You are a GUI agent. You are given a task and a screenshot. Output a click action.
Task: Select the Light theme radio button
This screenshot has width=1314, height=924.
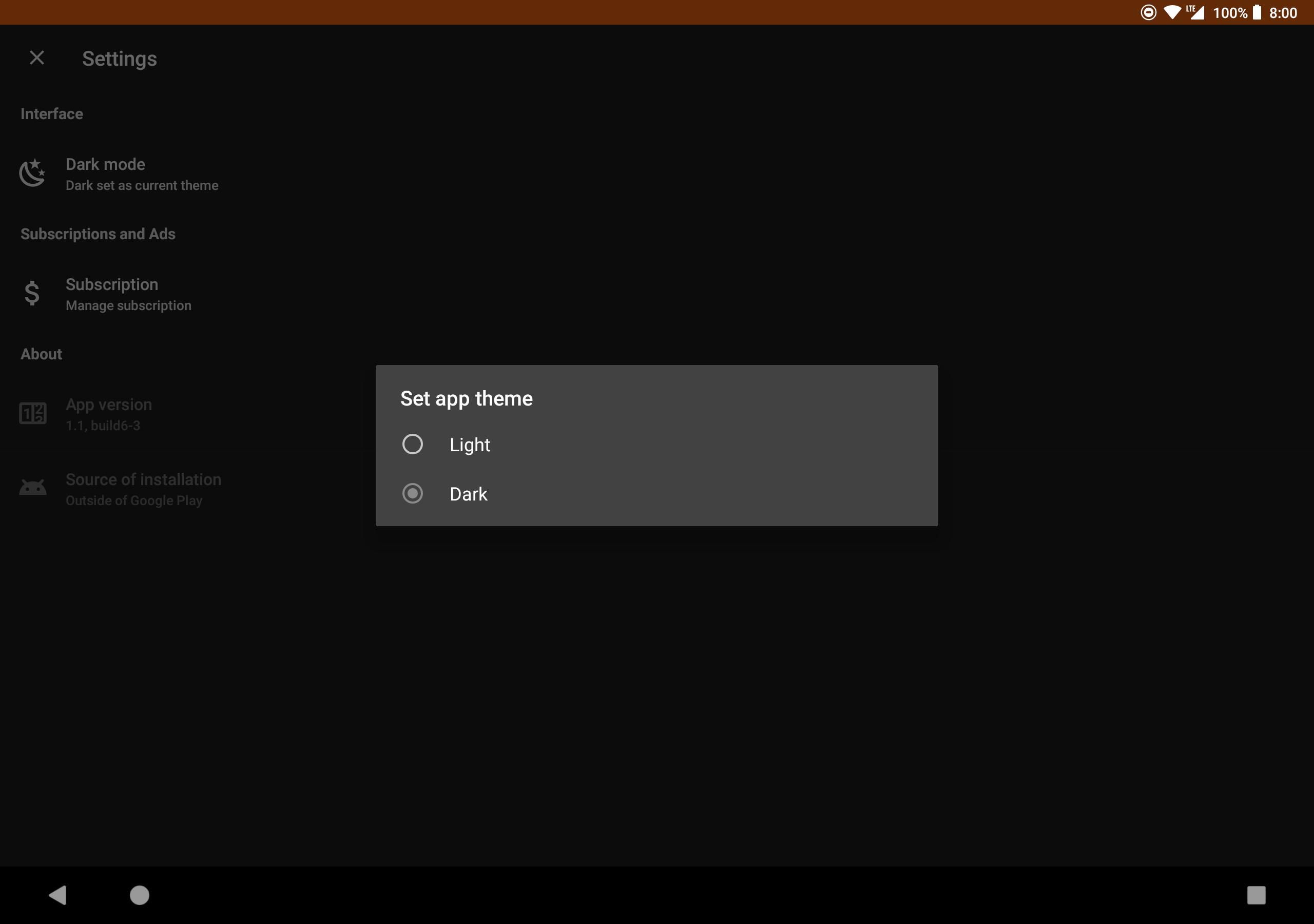(x=412, y=444)
